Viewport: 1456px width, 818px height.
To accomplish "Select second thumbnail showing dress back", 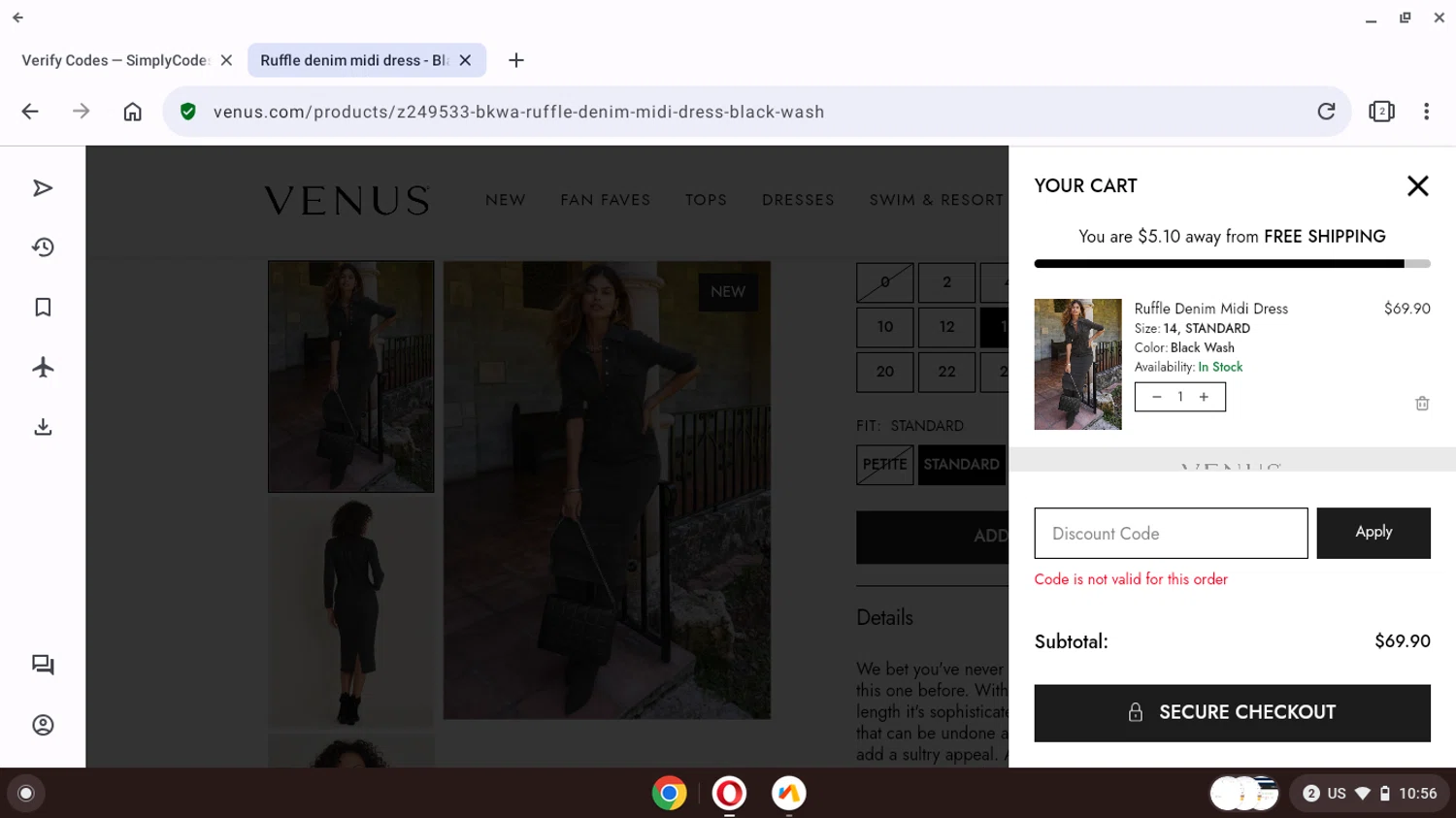I will click(x=351, y=612).
